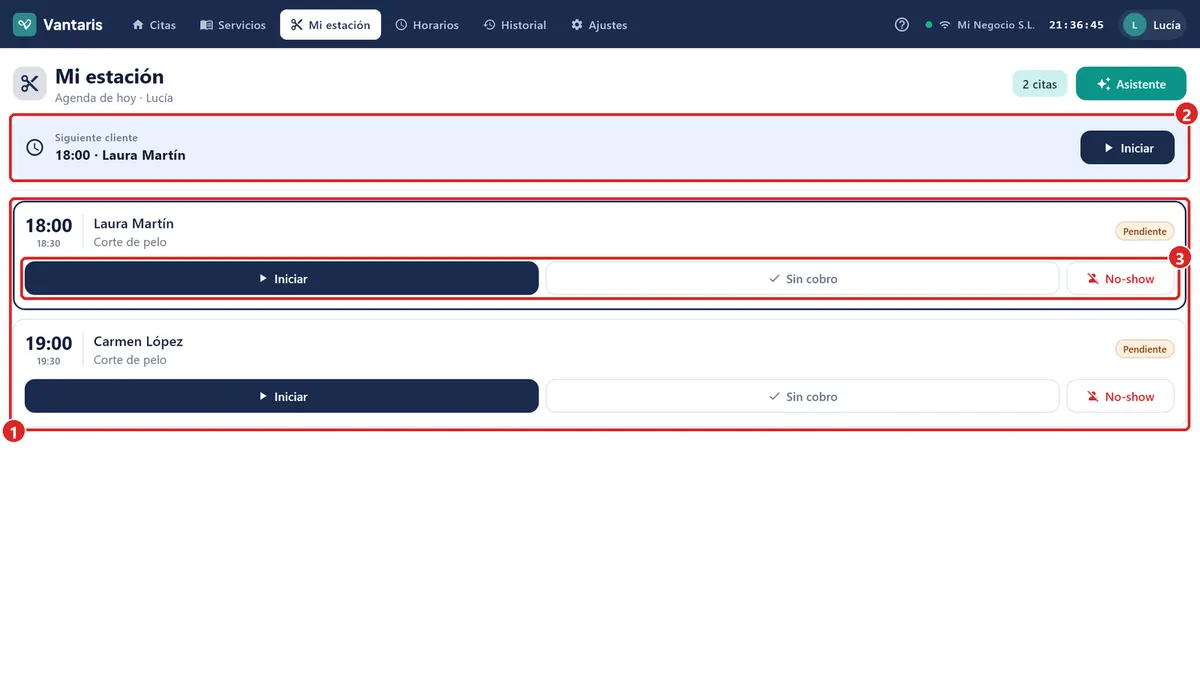Click the 21:36:45 clock display
Image resolution: width=1200 pixels, height=692 pixels.
[1077, 25]
